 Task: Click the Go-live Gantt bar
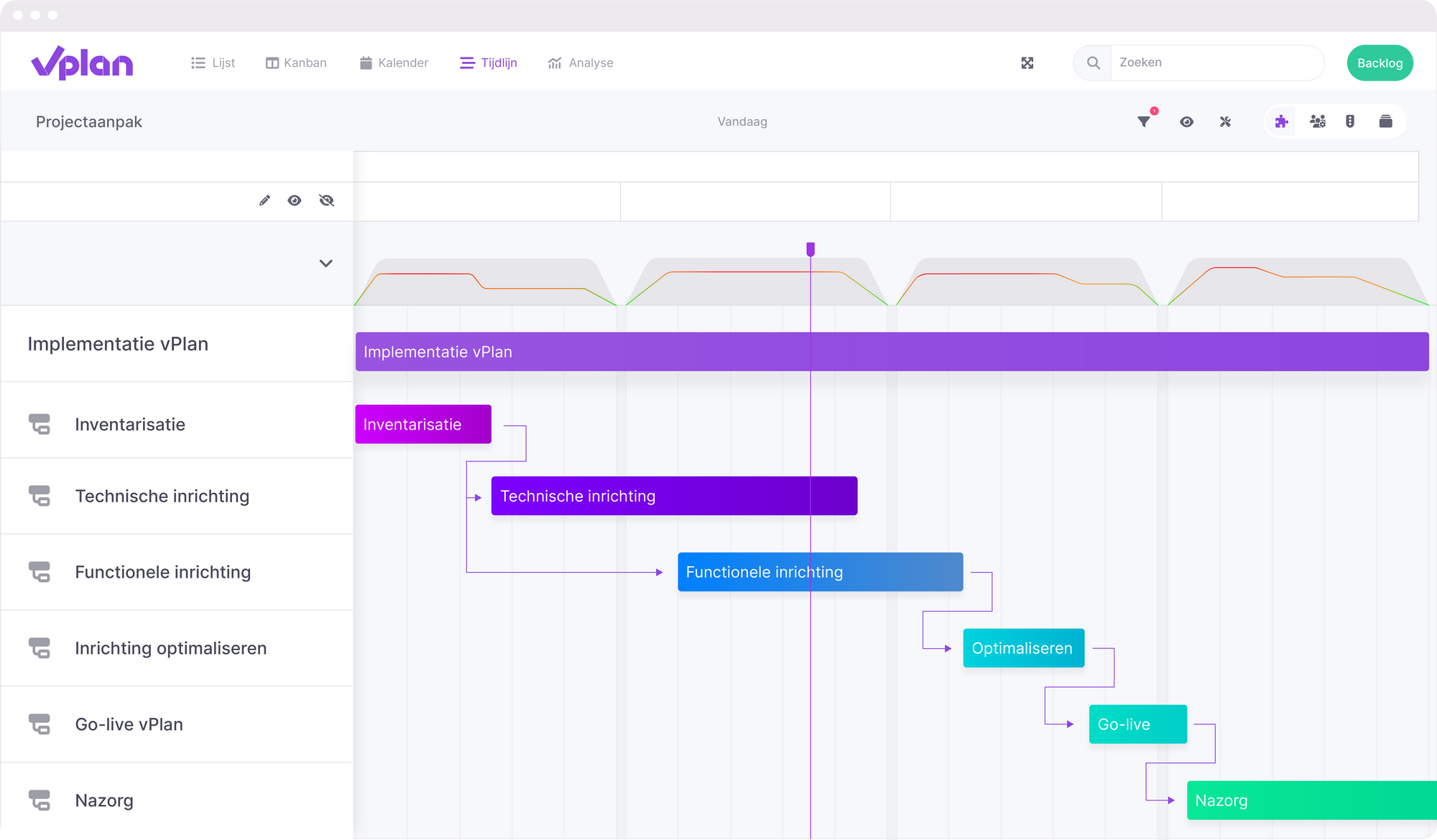(1137, 724)
